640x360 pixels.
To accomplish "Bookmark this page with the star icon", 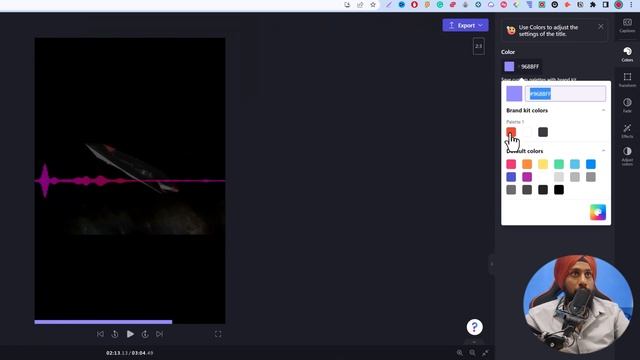I will pos(373,5).
